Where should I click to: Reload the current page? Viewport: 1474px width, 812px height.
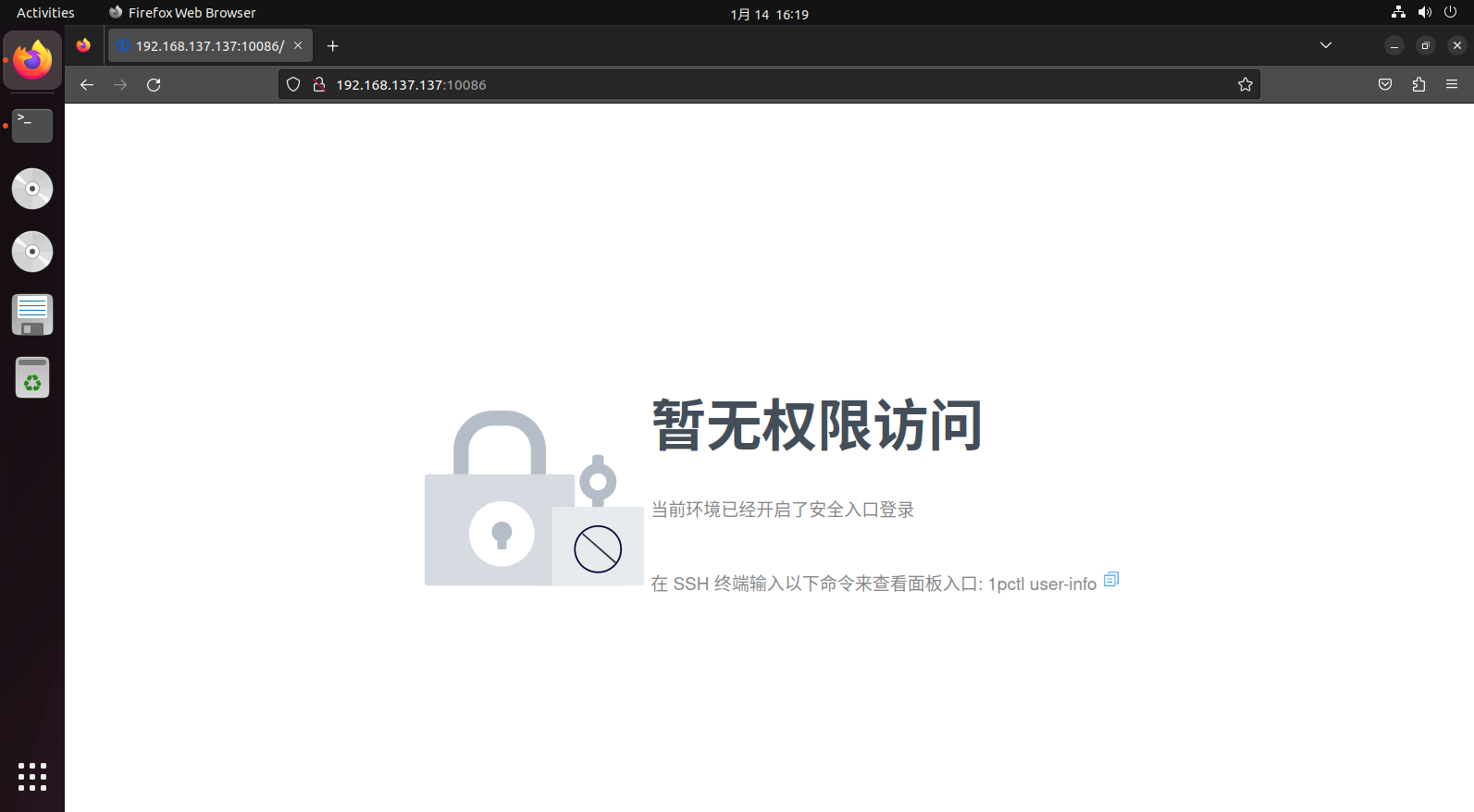pos(154,85)
